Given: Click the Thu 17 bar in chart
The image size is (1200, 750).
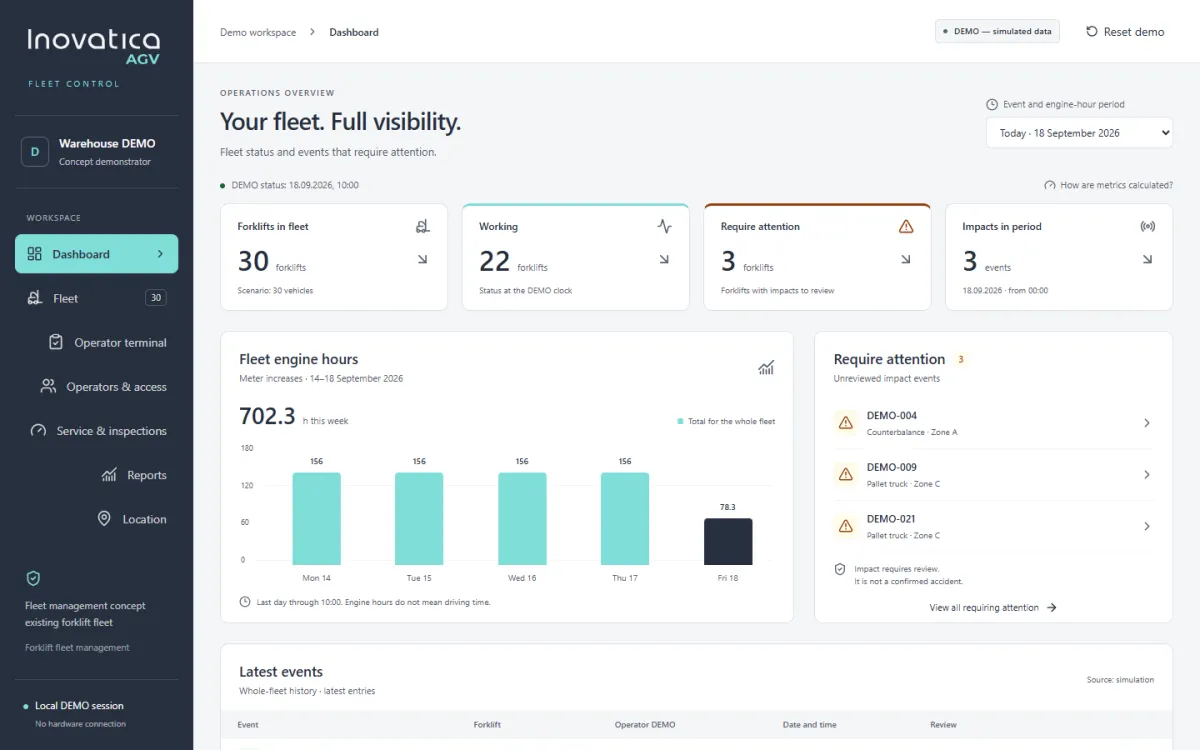Looking at the screenshot, I should click(625, 519).
